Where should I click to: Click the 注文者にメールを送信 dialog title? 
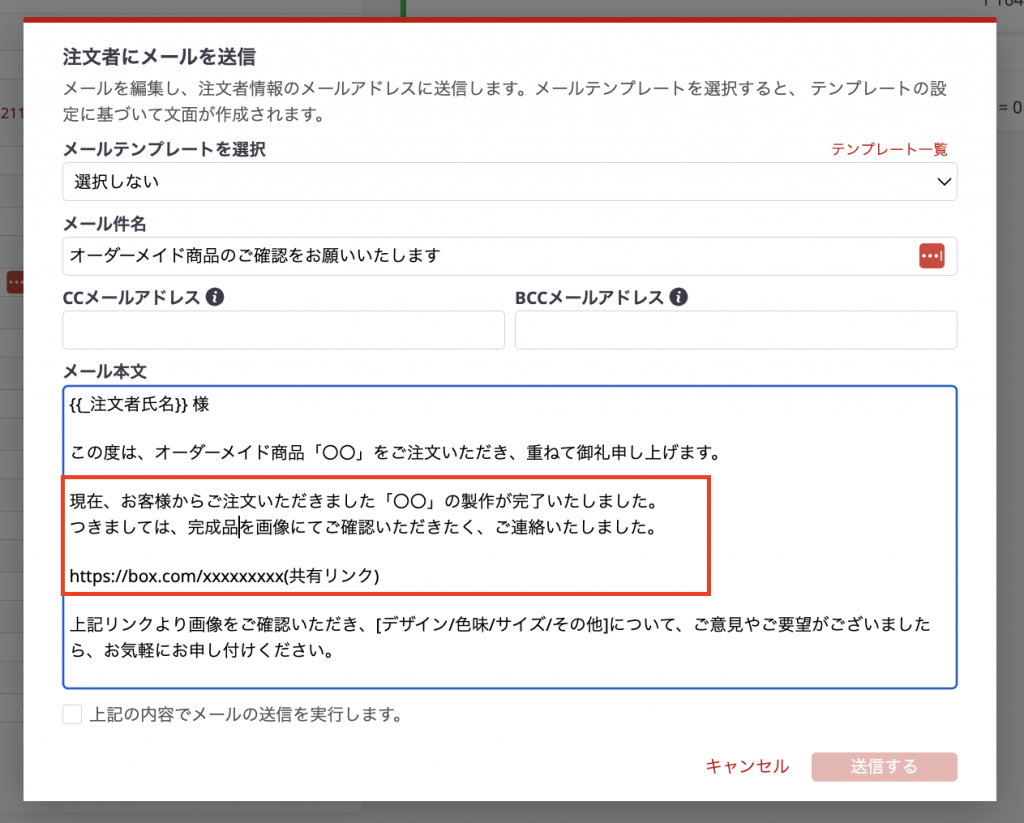tap(159, 57)
